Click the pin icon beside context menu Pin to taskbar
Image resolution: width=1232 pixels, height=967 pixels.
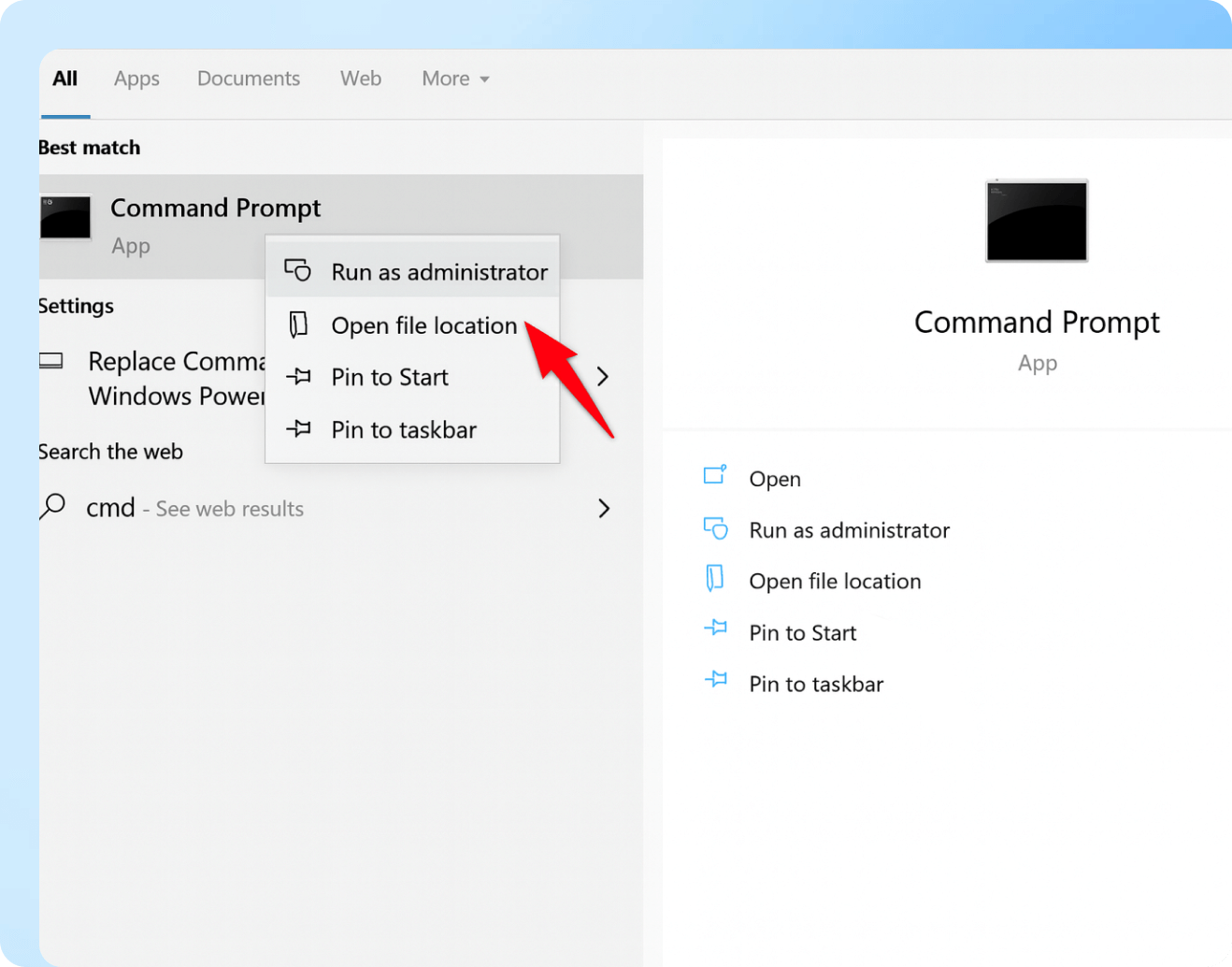(x=298, y=429)
